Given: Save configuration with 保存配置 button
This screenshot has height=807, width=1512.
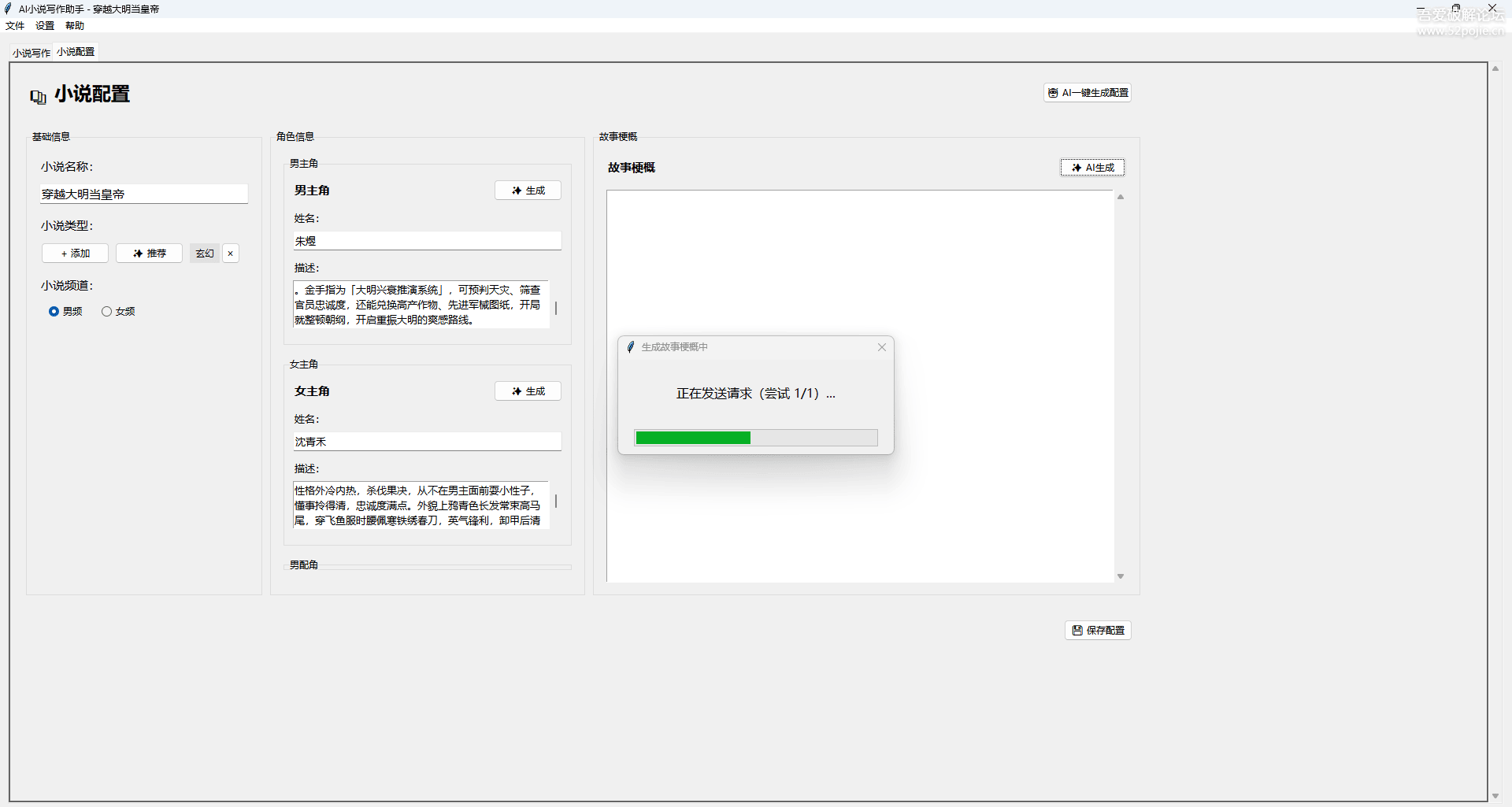Looking at the screenshot, I should 1098,631.
